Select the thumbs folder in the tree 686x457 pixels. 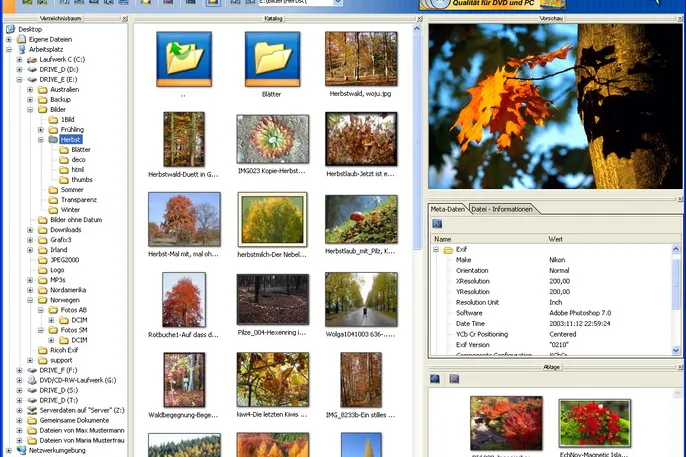click(x=82, y=180)
